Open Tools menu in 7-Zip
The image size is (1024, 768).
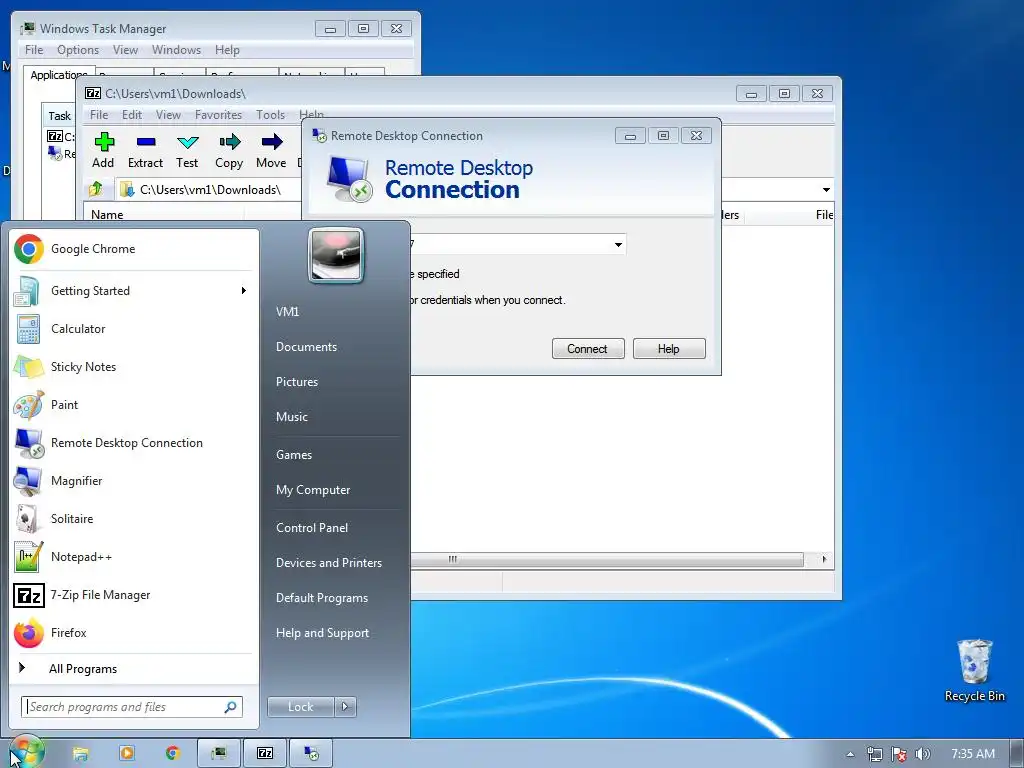(270, 115)
